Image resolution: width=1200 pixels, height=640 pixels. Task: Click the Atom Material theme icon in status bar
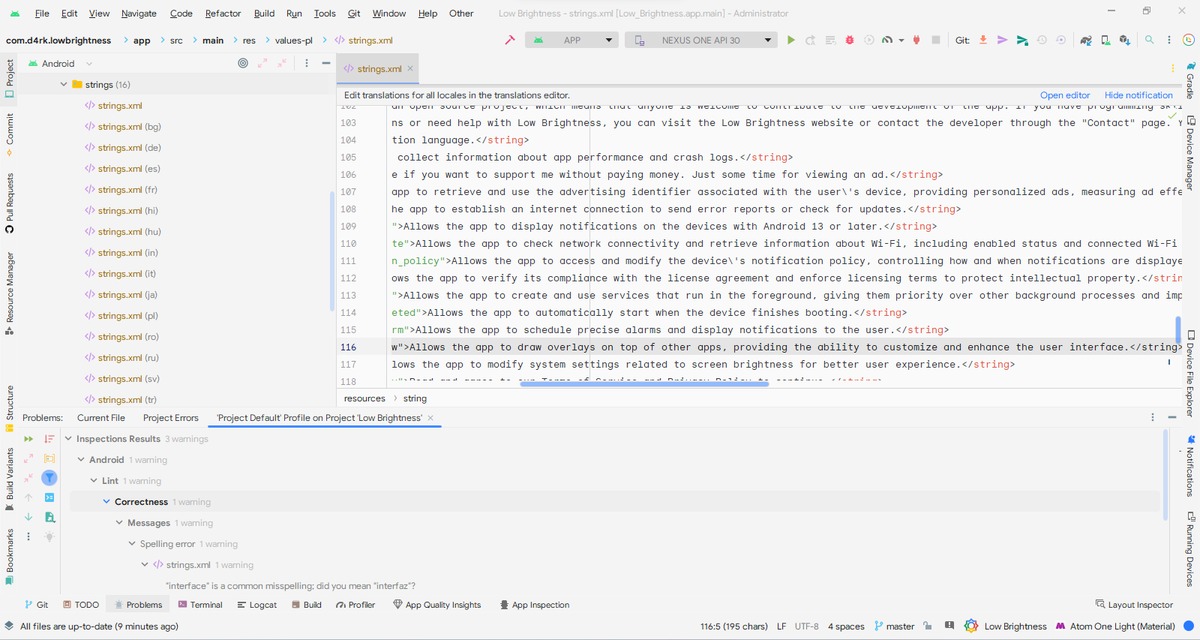[1061, 626]
